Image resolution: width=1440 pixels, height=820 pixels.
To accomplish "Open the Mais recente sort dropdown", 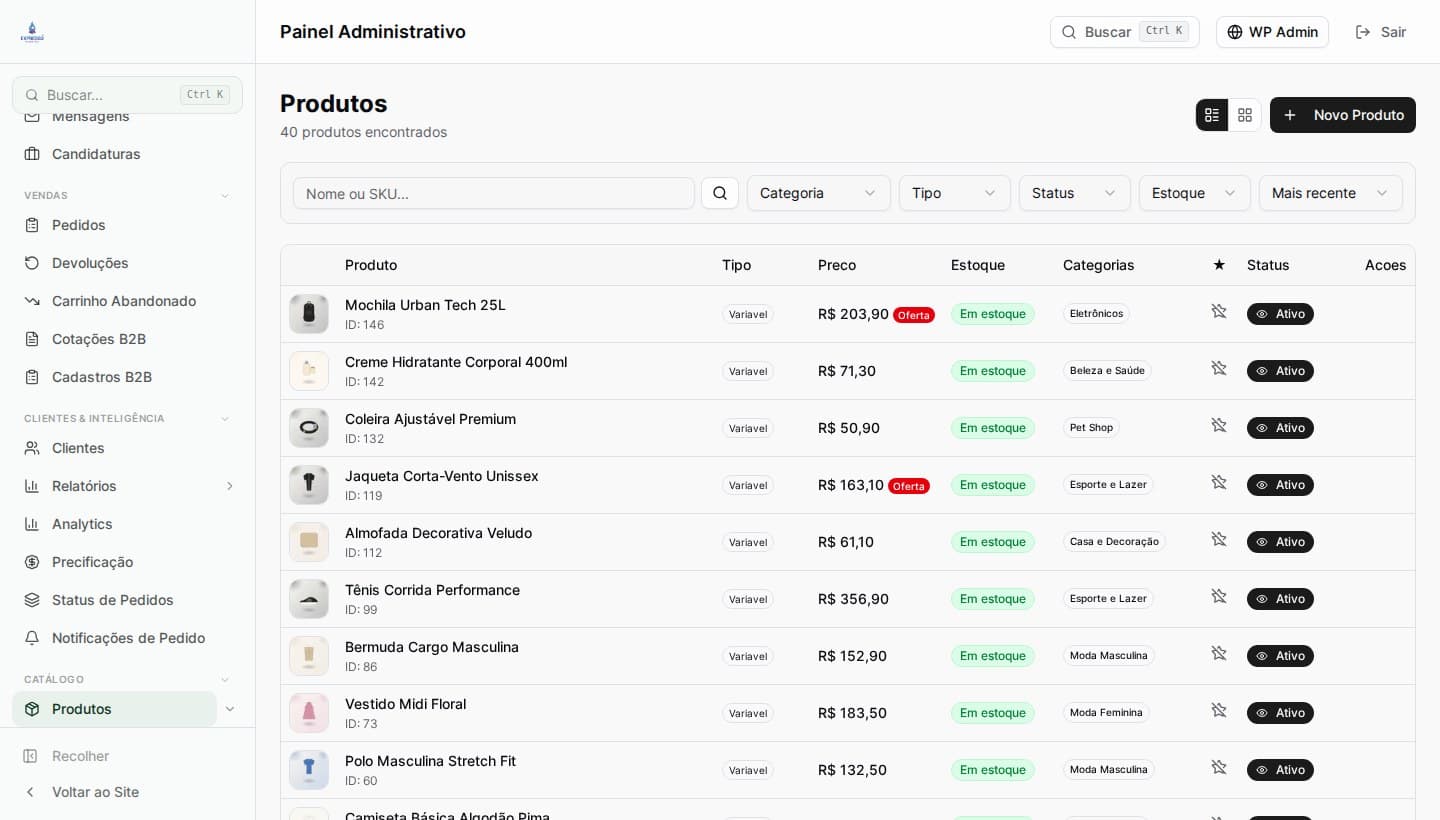I will 1330,193.
